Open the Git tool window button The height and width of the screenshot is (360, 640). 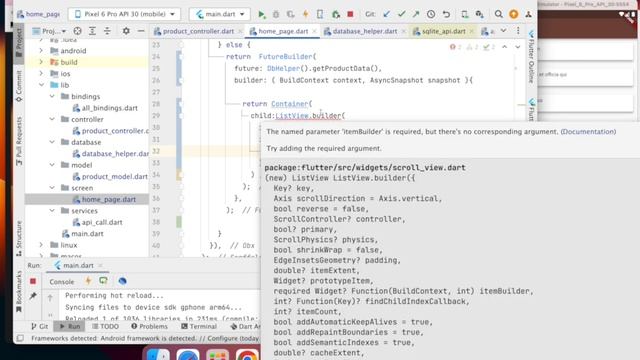tap(40, 326)
